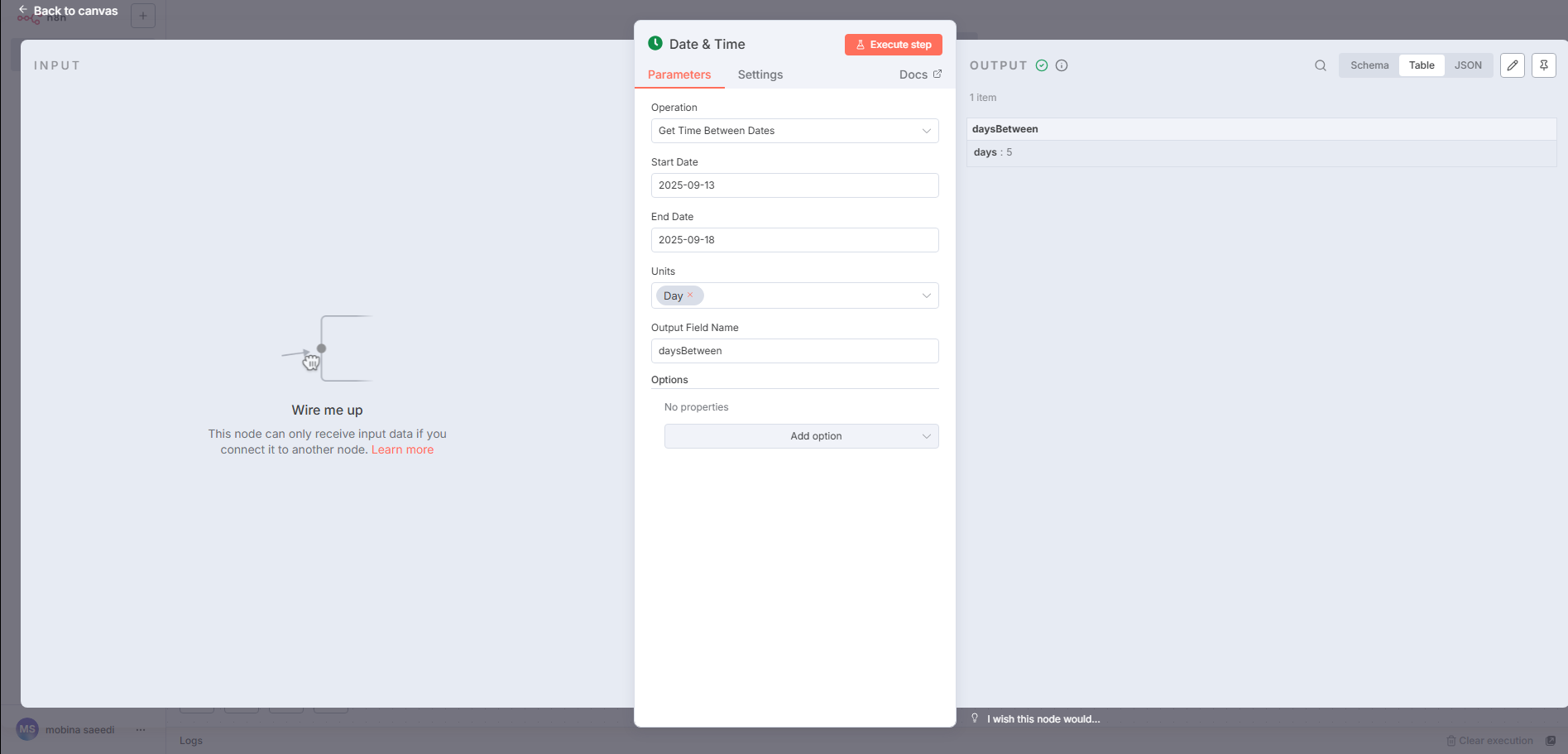This screenshot has height=754, width=1568.
Task: Follow the Learn more link
Action: 402,449
